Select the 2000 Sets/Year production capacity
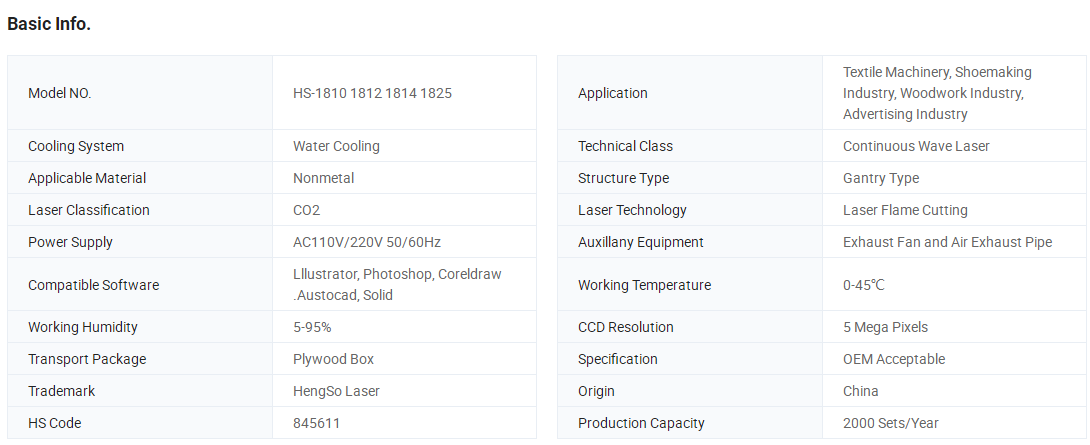1090x445 pixels. (890, 423)
